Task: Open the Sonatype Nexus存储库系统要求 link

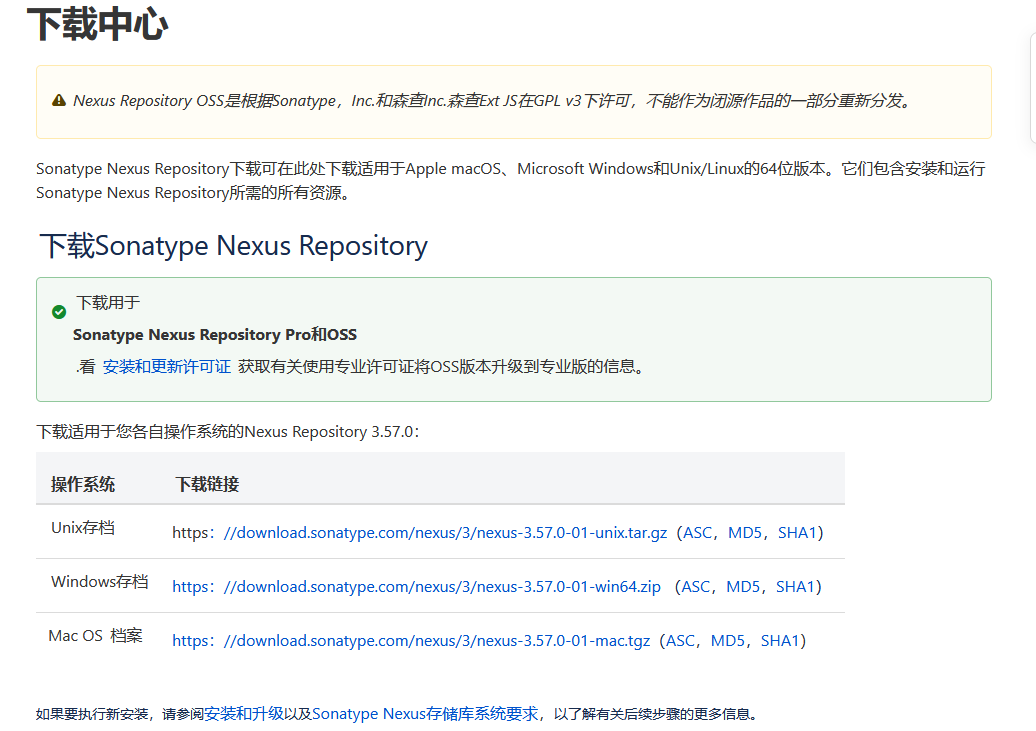Action: 425,714
